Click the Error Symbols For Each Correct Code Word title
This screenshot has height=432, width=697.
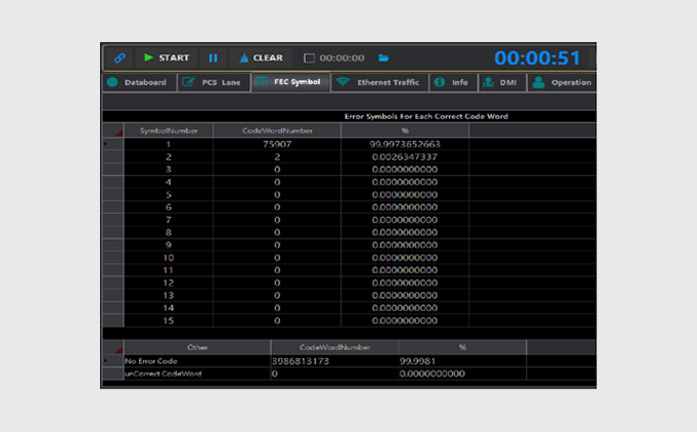(x=426, y=116)
